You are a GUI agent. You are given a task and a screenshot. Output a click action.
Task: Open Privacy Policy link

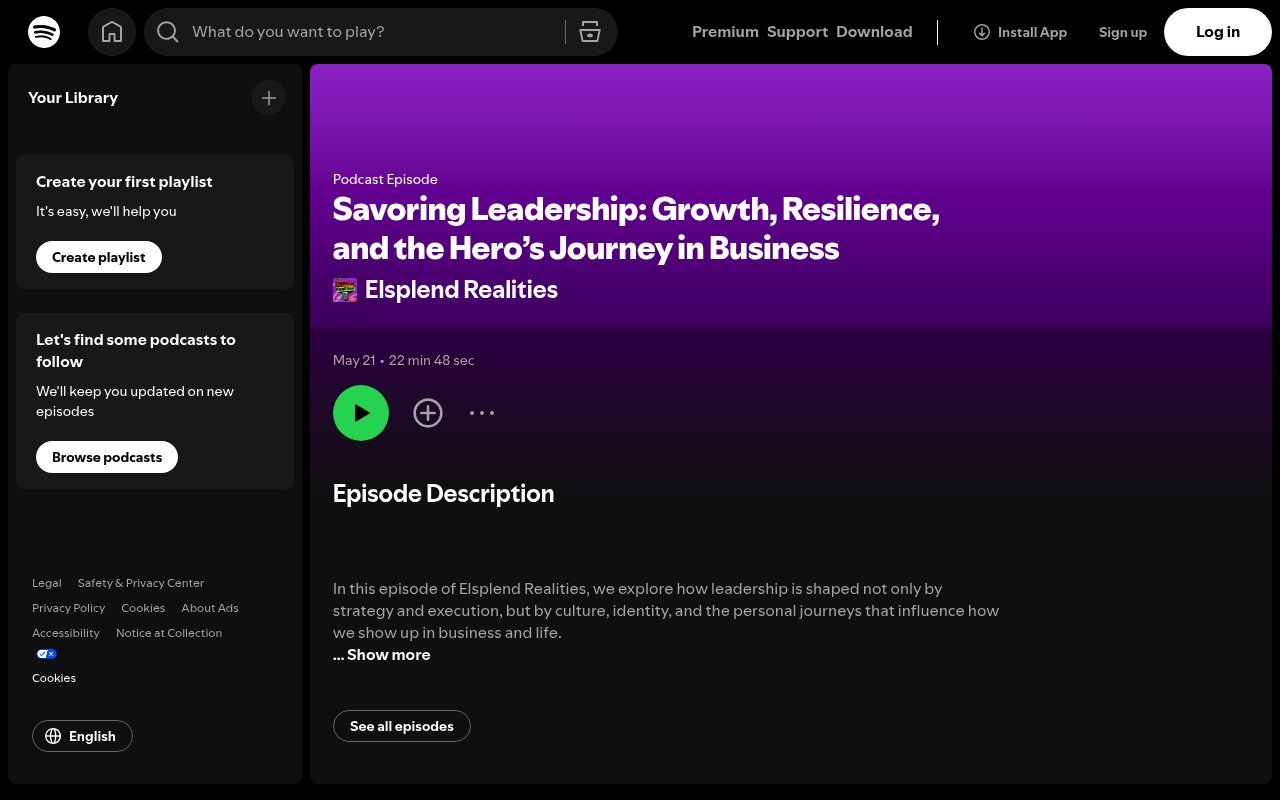[x=68, y=608]
